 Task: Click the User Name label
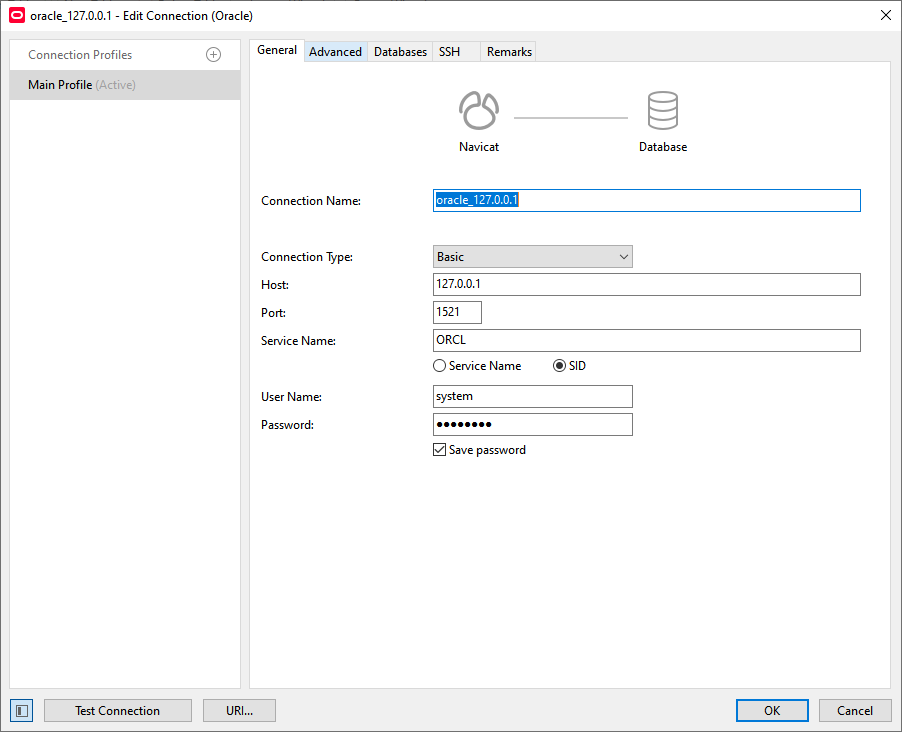pos(291,397)
